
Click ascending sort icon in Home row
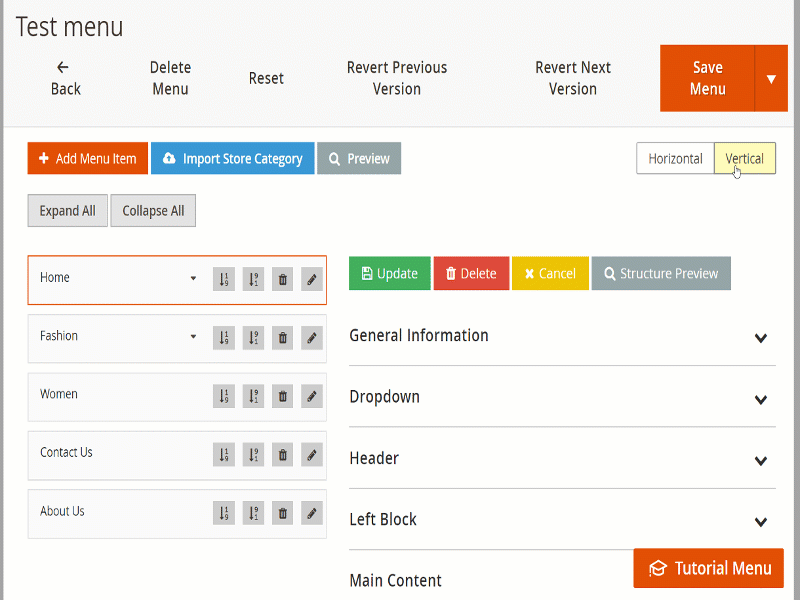[x=224, y=279]
